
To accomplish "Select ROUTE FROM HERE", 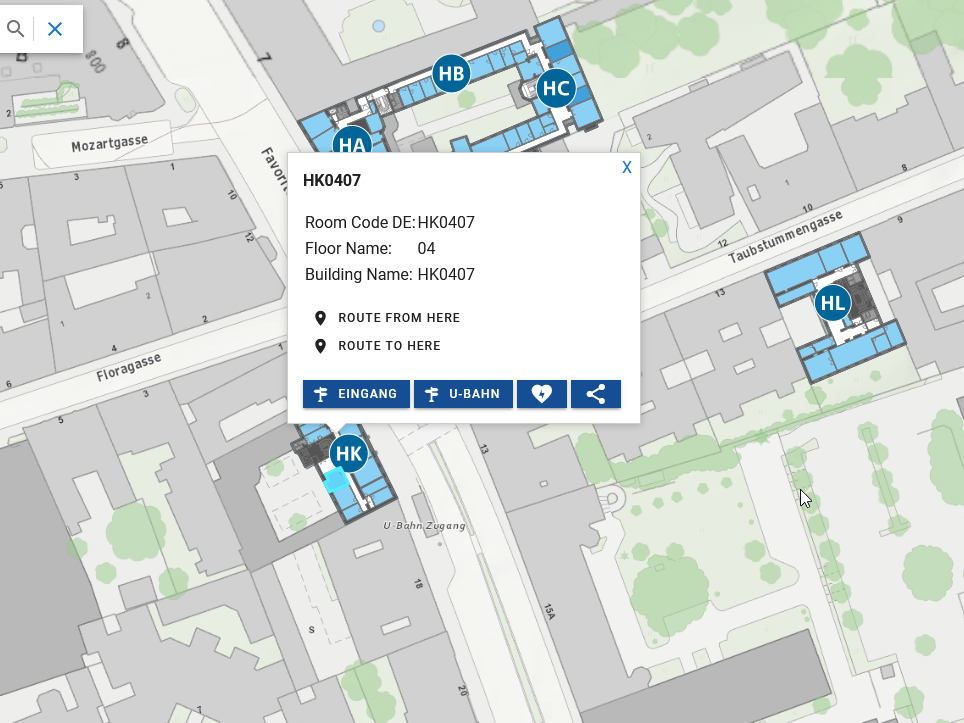I will click(399, 317).
